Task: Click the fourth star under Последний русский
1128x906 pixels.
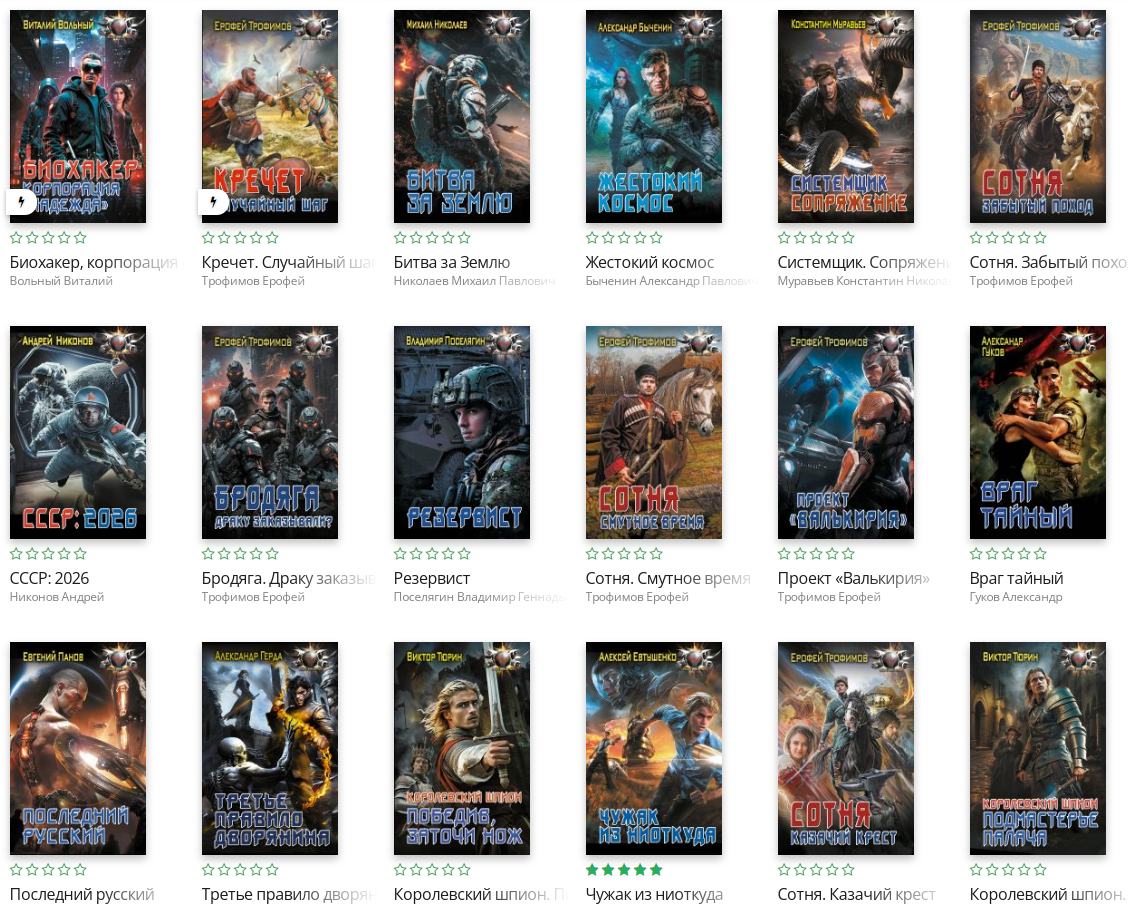Action: click(64, 870)
